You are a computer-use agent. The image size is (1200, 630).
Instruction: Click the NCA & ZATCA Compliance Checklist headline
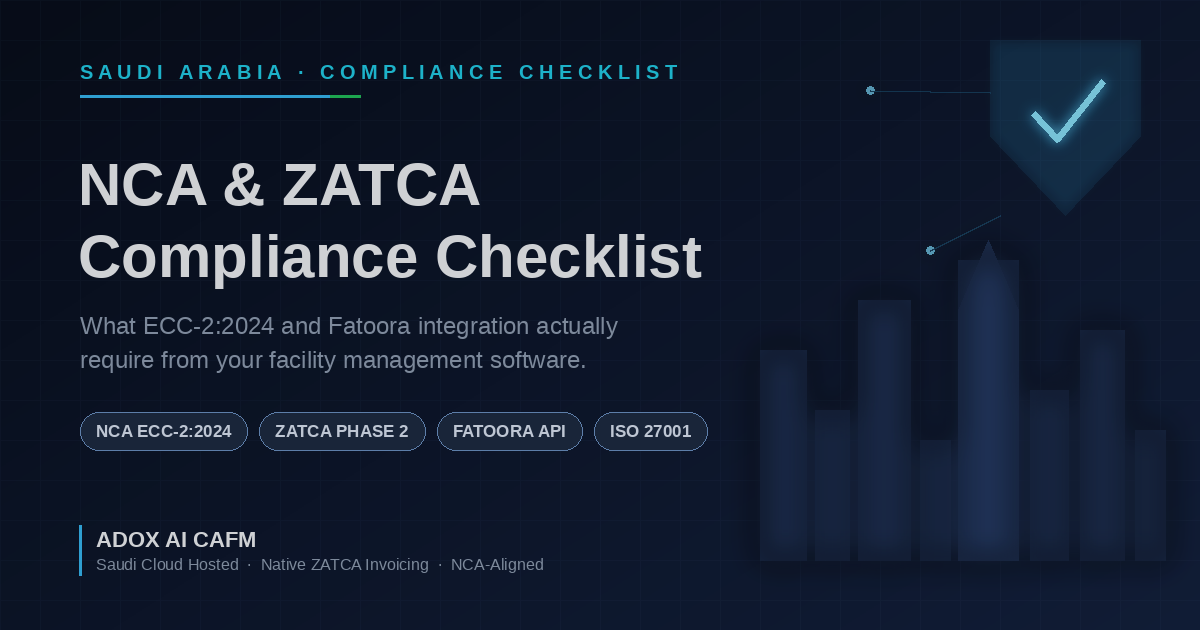click(x=390, y=221)
